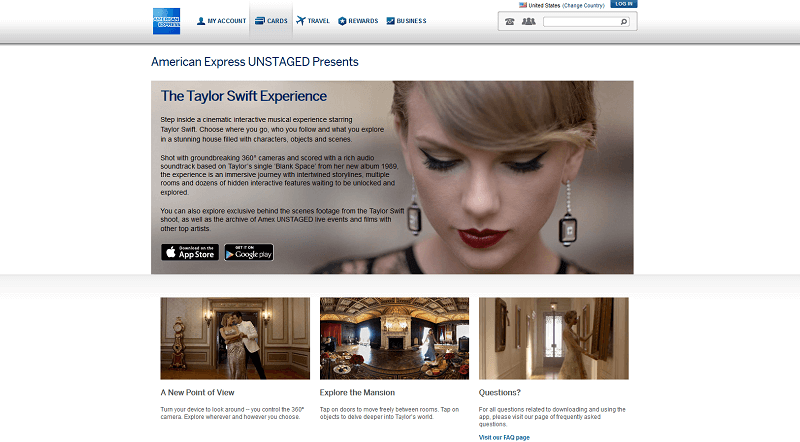Click the American Express logo
Screen dimensions: 800x442
[x=166, y=21]
